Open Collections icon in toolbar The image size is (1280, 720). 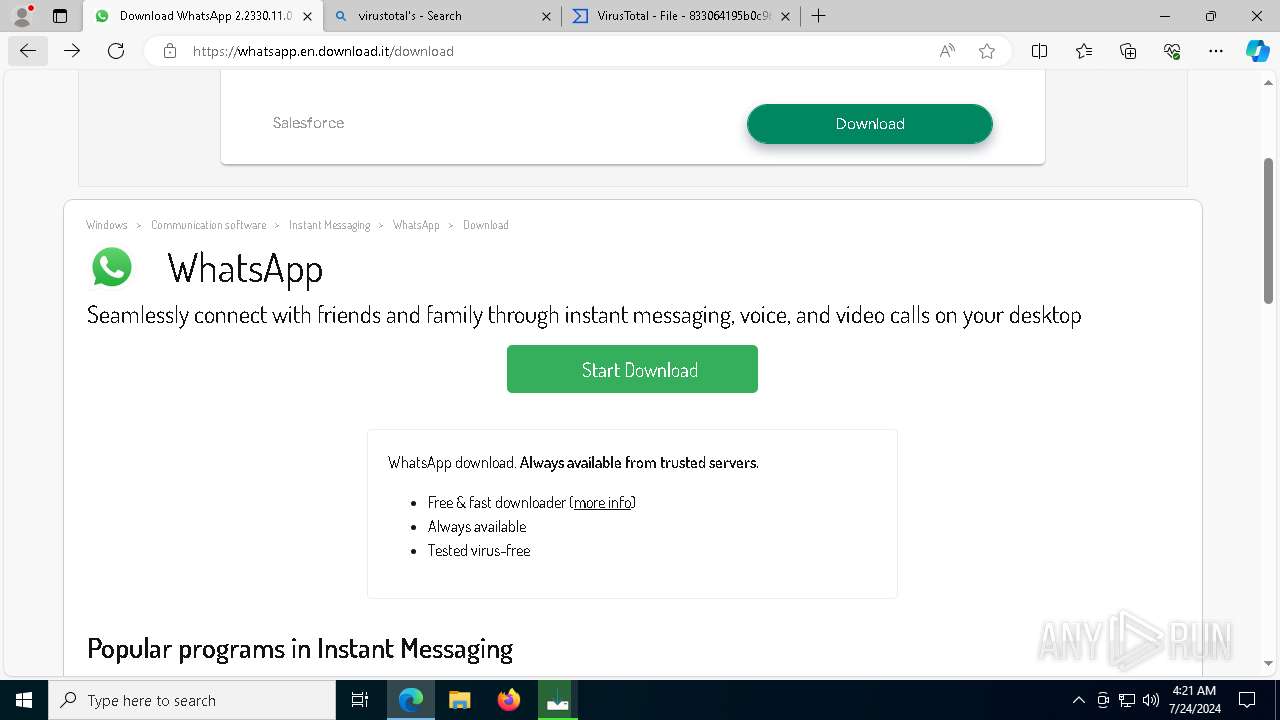click(x=1128, y=51)
